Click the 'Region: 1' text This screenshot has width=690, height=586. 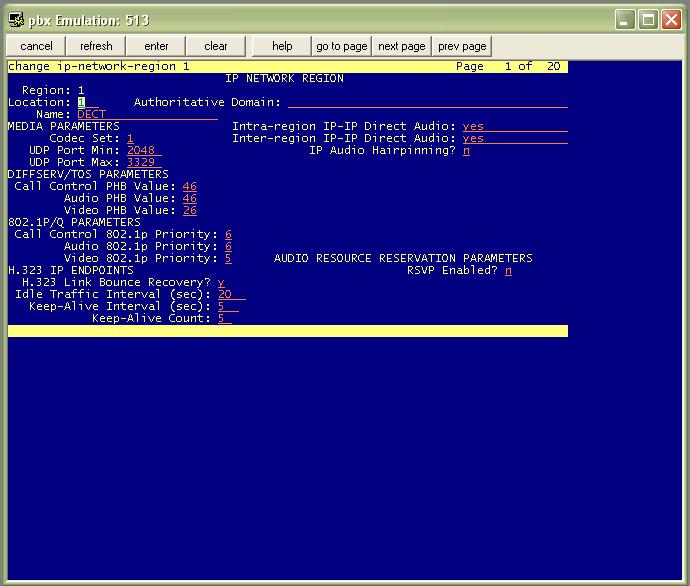(x=53, y=90)
